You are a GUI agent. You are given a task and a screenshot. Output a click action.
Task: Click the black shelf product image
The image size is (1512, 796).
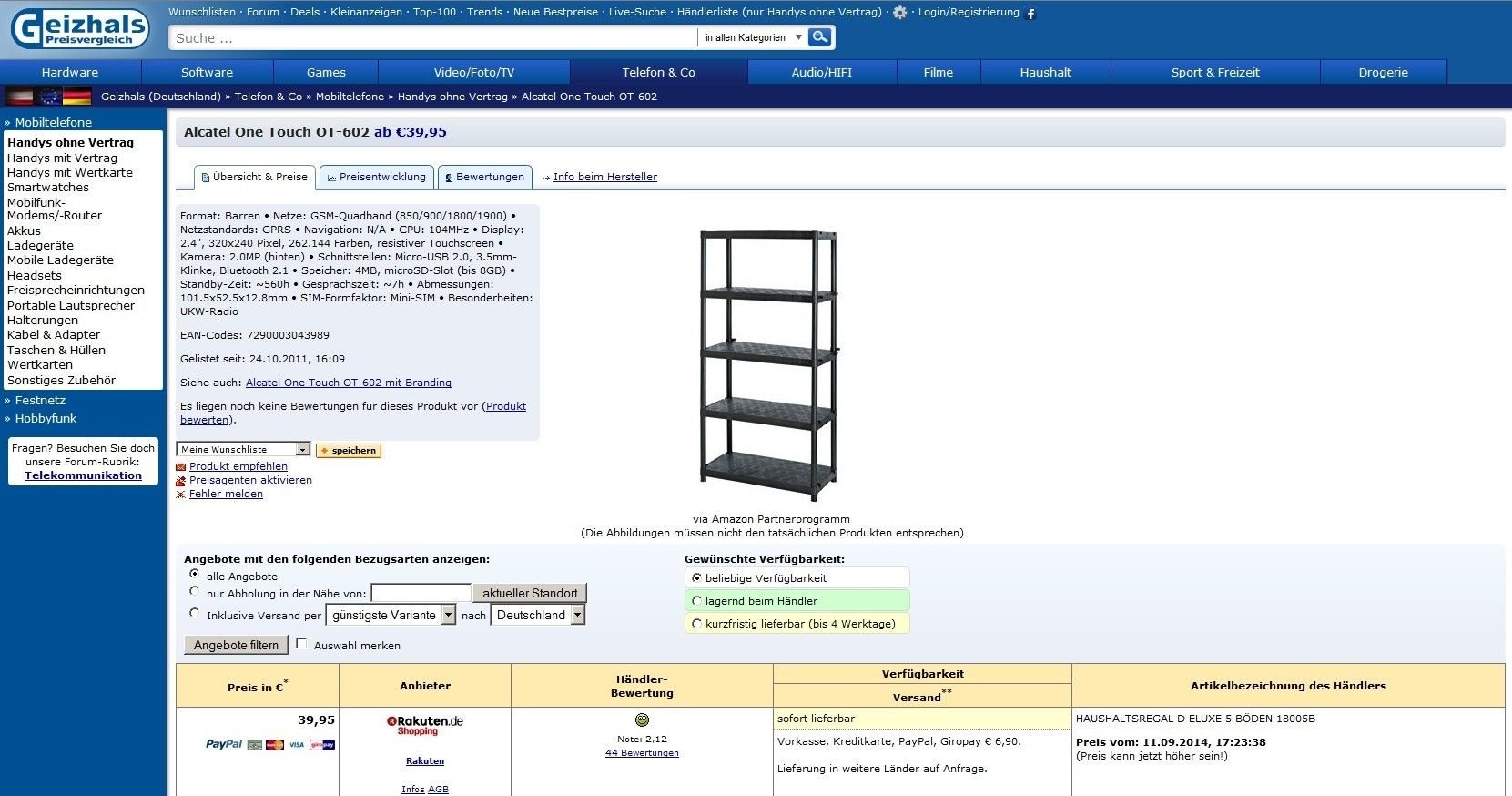pos(769,365)
